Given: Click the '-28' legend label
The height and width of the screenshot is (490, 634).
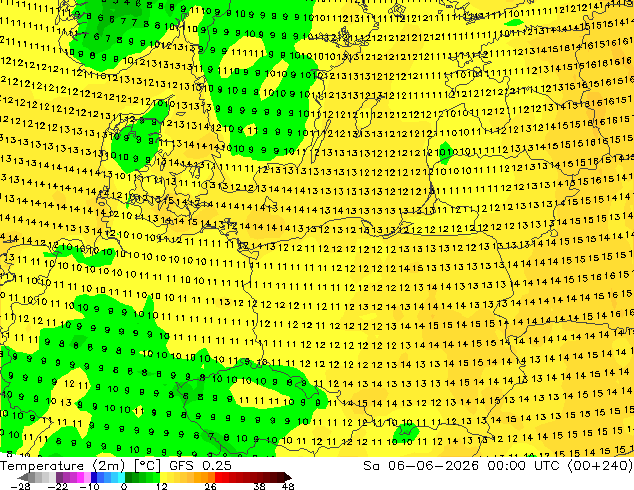Looking at the screenshot, I should click(20, 486).
